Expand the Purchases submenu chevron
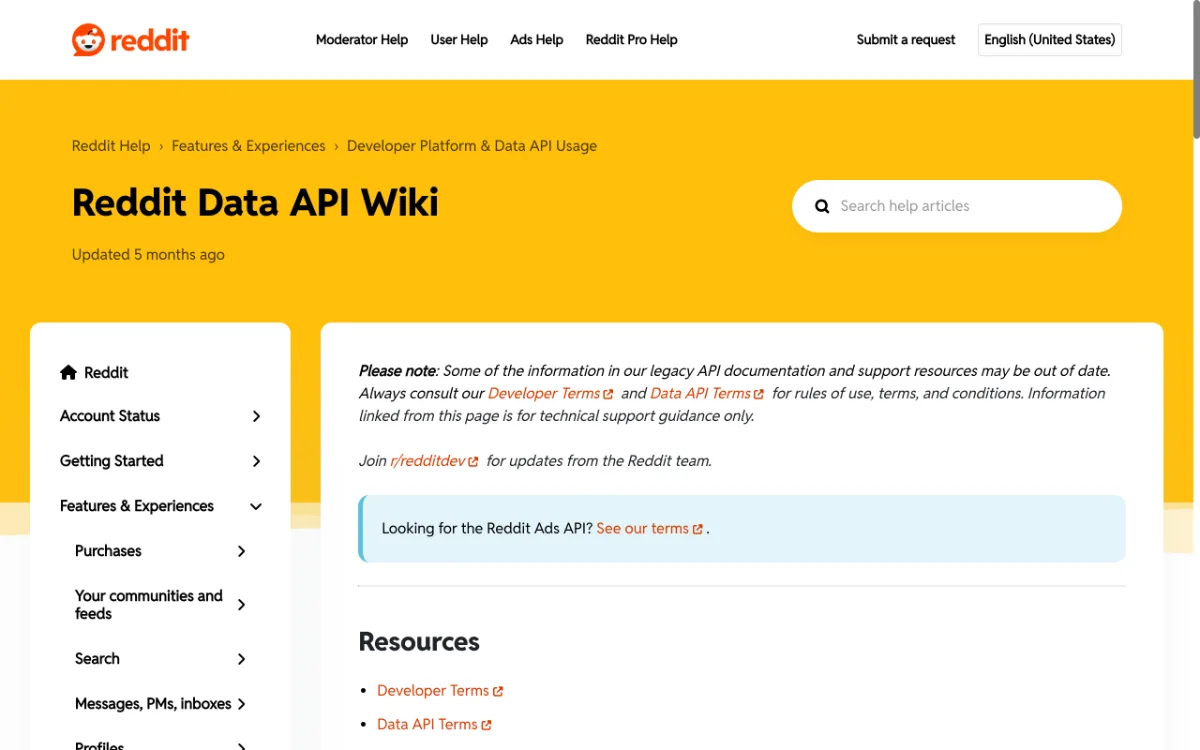The height and width of the screenshot is (750, 1200). pos(241,551)
